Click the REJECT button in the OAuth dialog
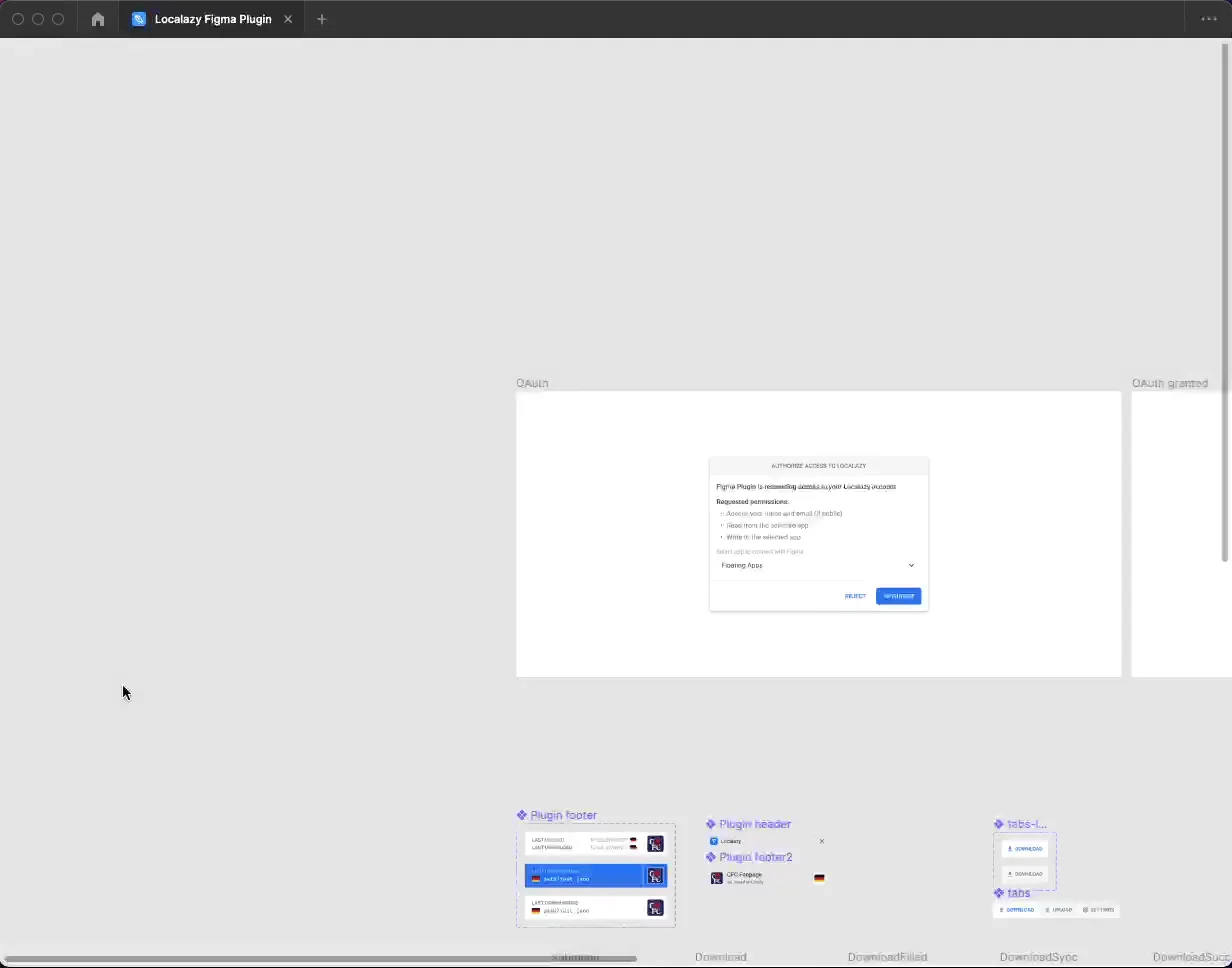This screenshot has height=968, width=1232. click(855, 596)
